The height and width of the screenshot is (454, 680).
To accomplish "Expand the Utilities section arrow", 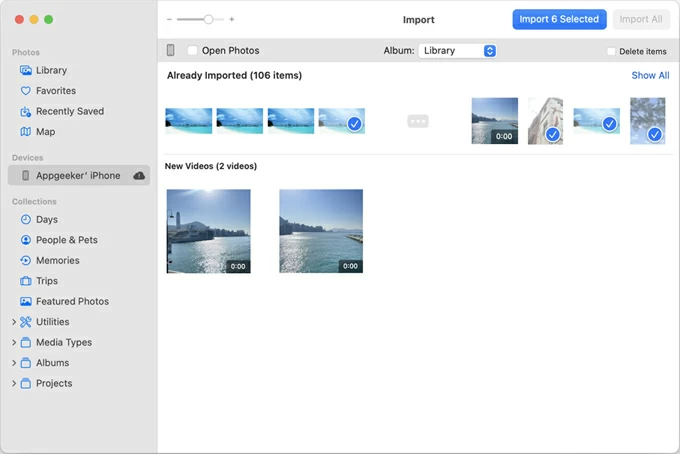I will (x=14, y=322).
